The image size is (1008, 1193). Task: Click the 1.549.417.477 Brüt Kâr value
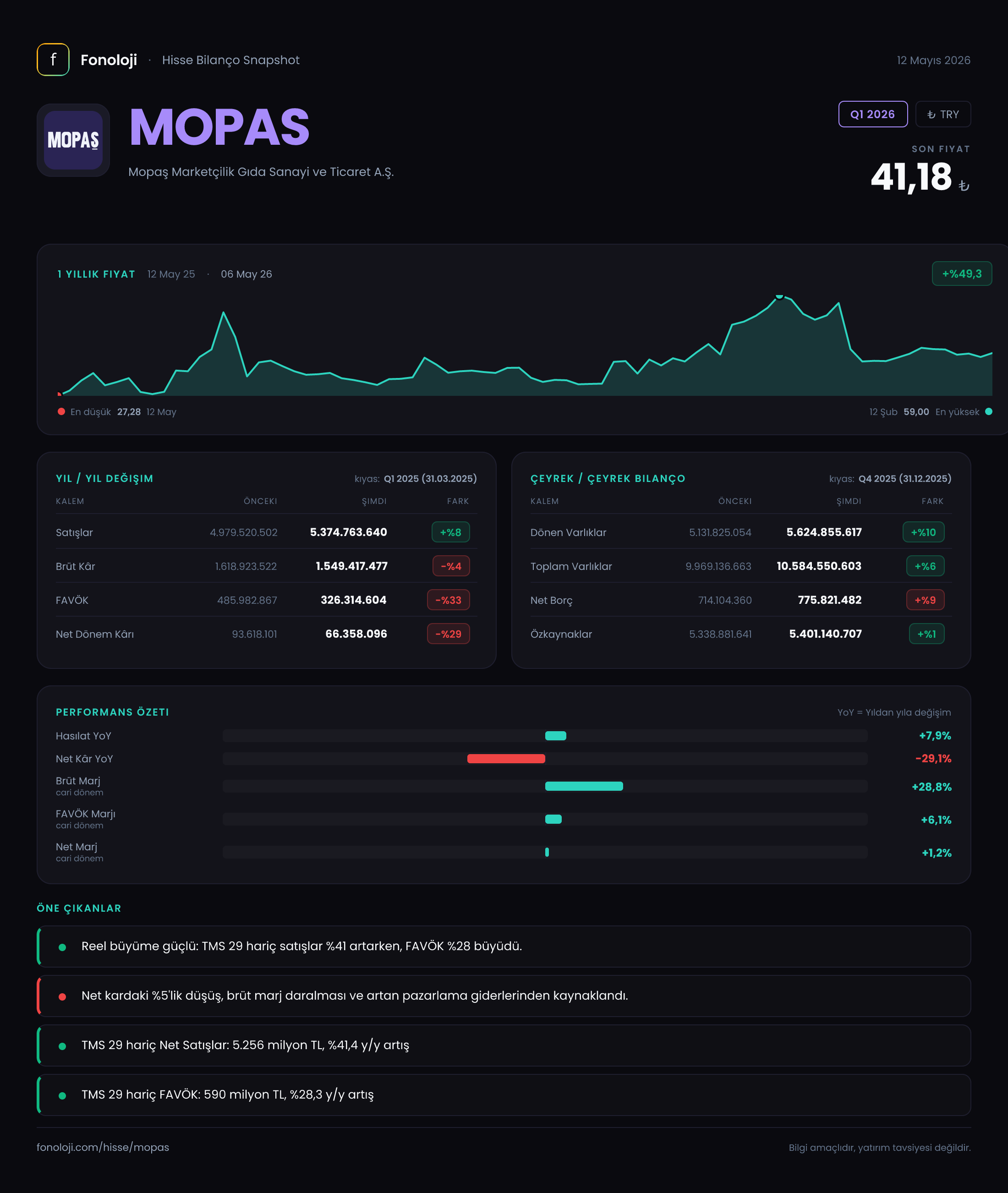pyautogui.click(x=351, y=566)
